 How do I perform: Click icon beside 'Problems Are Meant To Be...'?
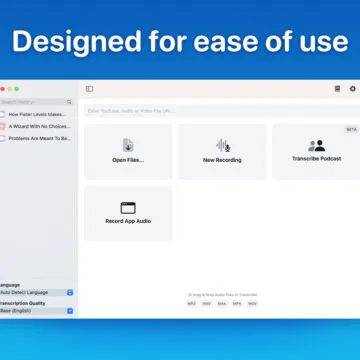tap(2, 138)
